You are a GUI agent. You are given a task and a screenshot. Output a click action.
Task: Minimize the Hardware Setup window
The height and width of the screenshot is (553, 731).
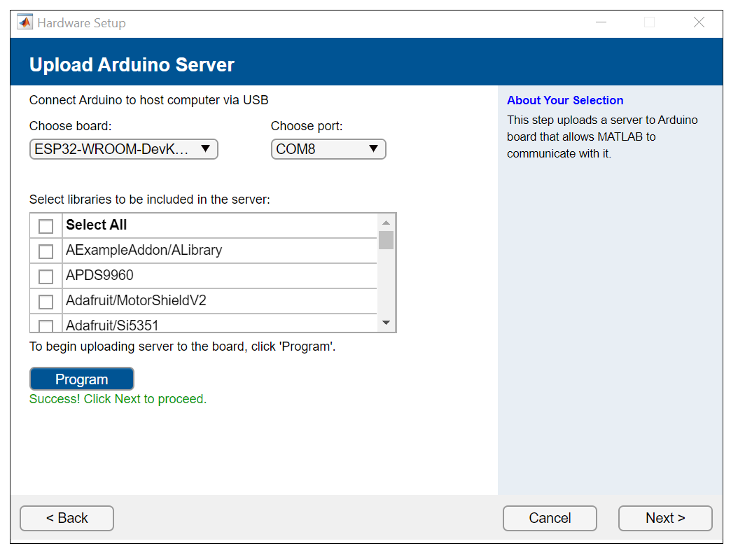coord(601,22)
